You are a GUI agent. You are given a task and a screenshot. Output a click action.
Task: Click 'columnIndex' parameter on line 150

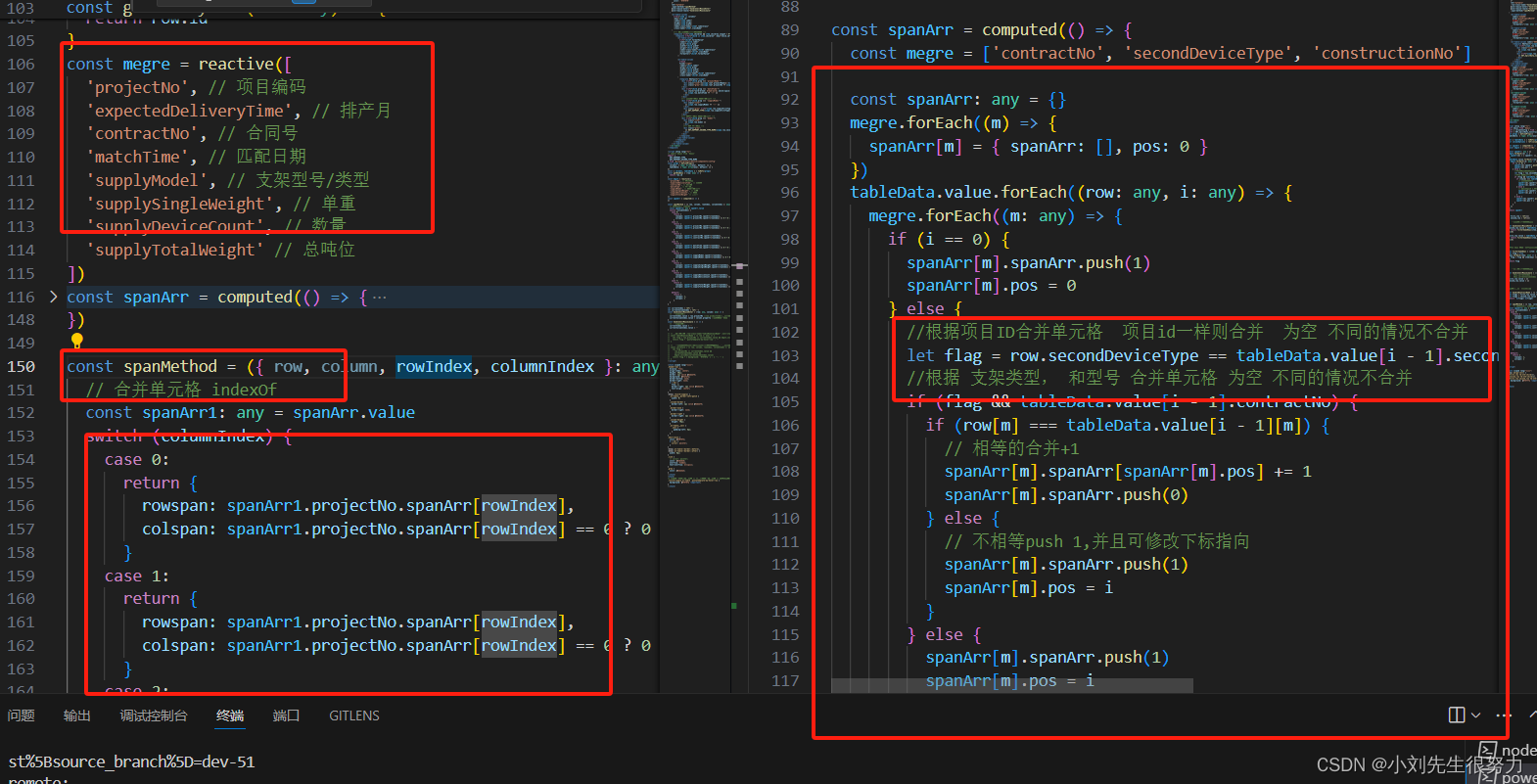pos(542,366)
